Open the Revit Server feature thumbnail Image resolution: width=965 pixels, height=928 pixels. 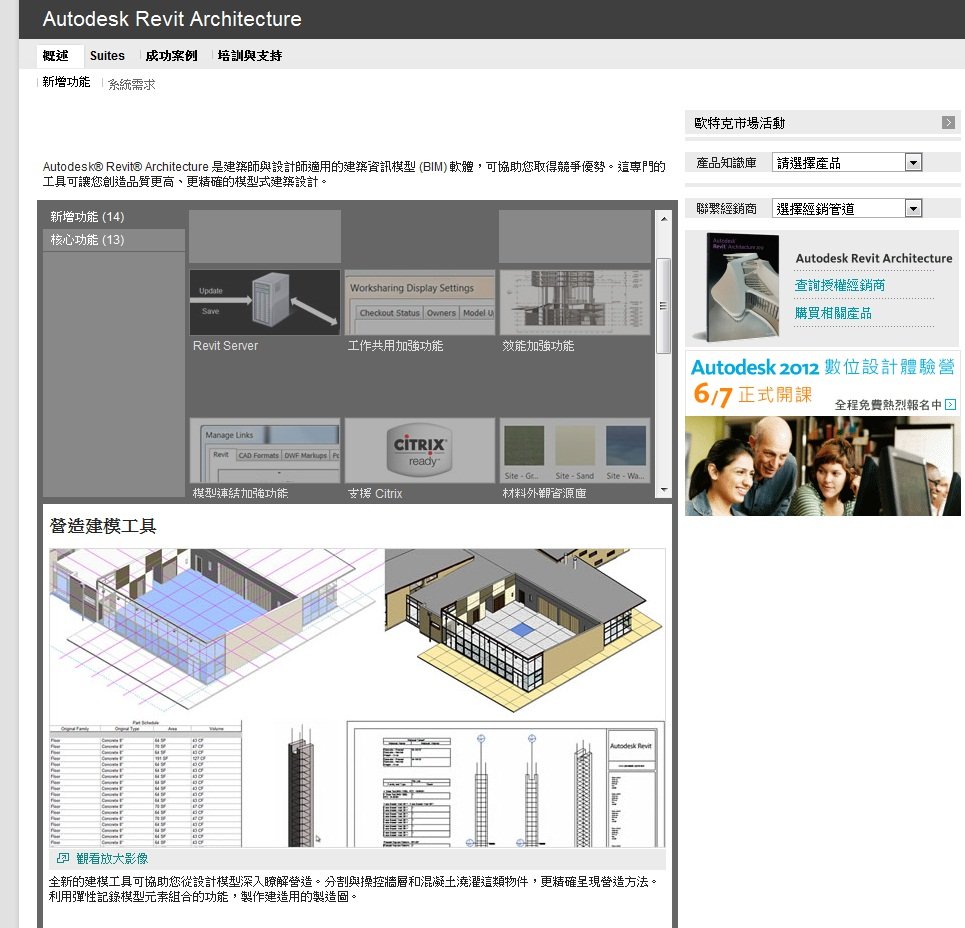[265, 303]
